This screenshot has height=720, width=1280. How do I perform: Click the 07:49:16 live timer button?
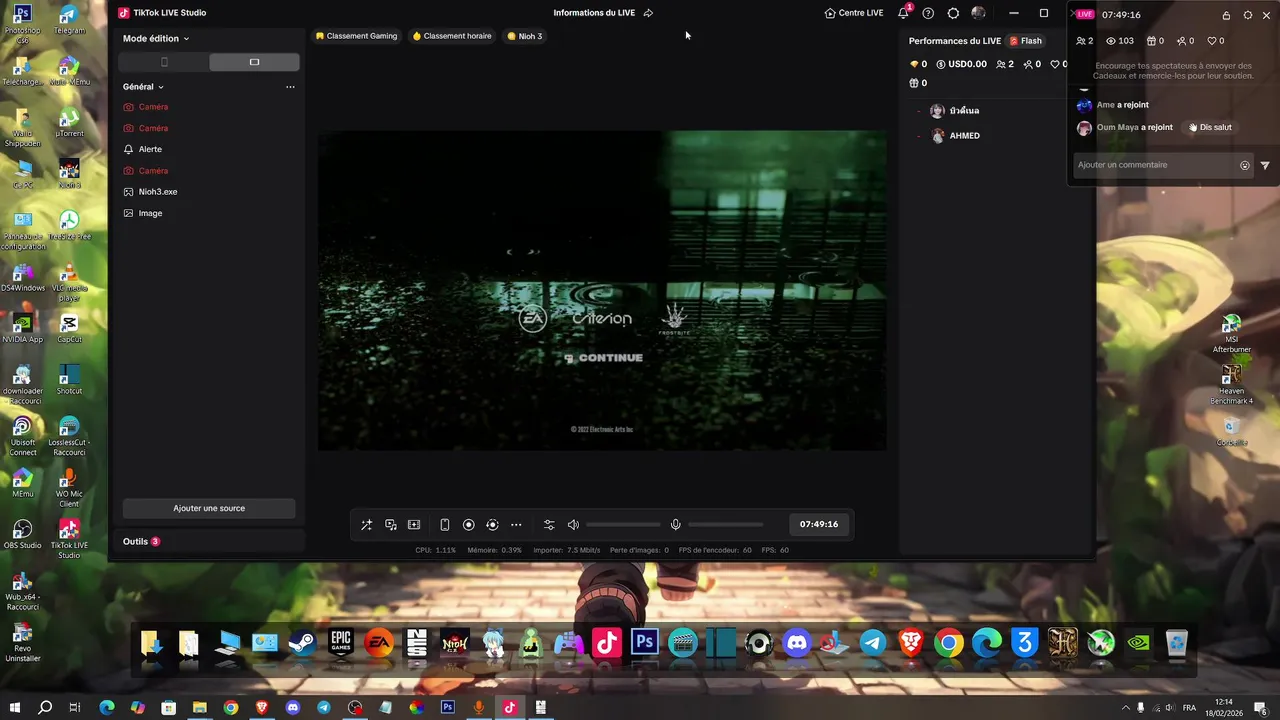coord(819,524)
